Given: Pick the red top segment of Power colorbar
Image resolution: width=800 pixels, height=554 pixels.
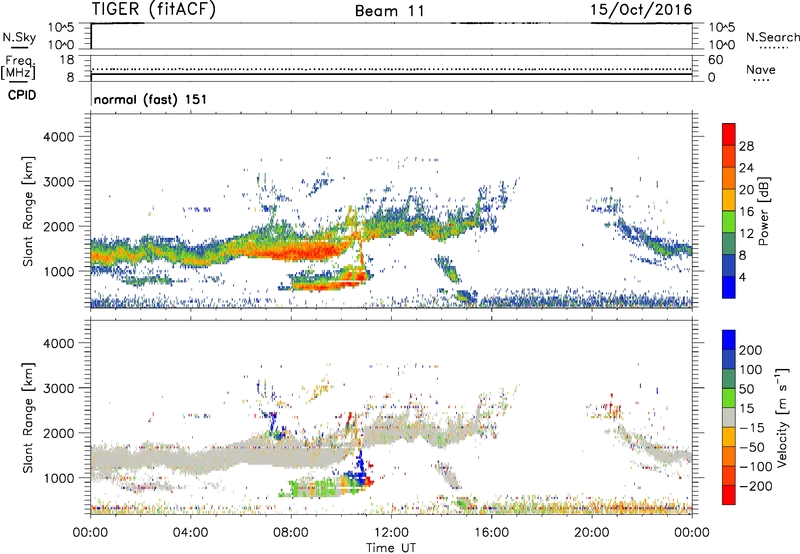Looking at the screenshot, I should [x=729, y=135].
